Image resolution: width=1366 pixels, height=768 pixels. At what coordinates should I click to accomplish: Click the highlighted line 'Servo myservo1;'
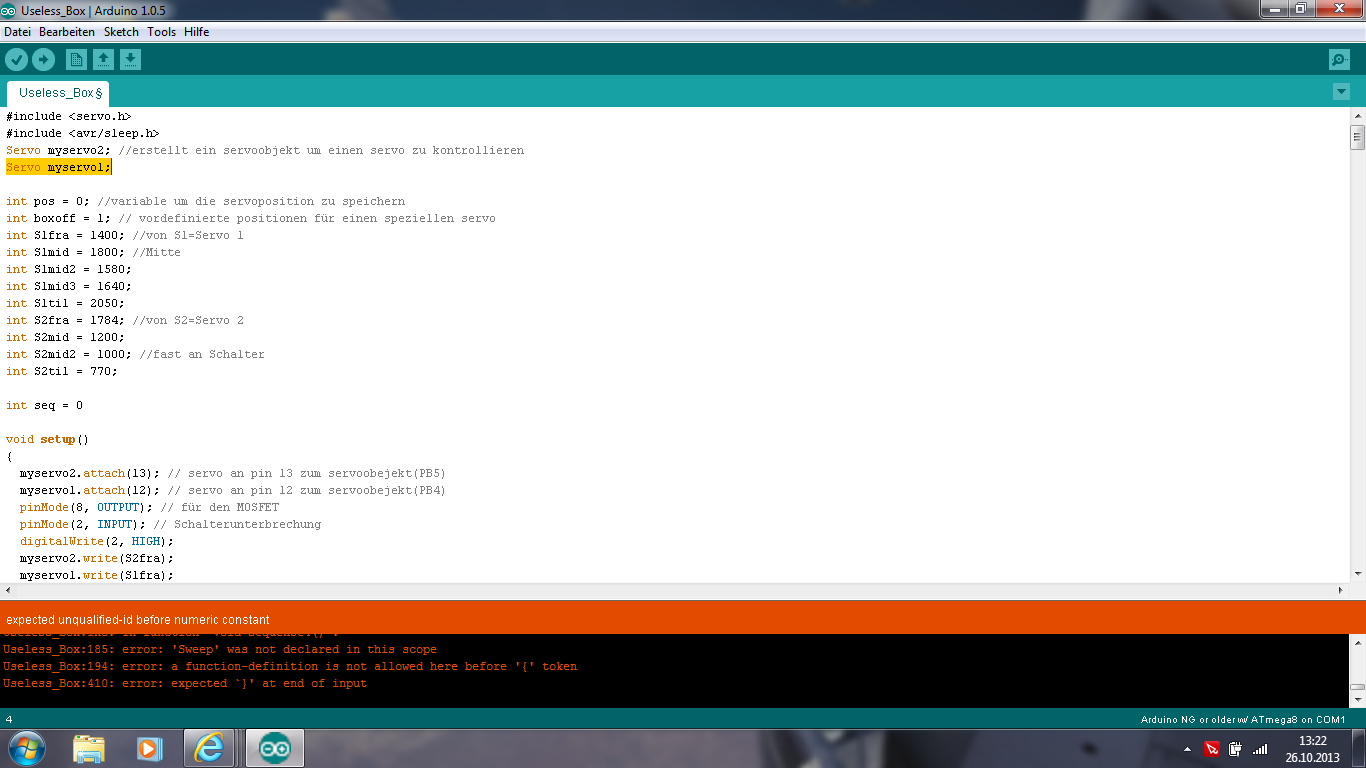coord(58,167)
